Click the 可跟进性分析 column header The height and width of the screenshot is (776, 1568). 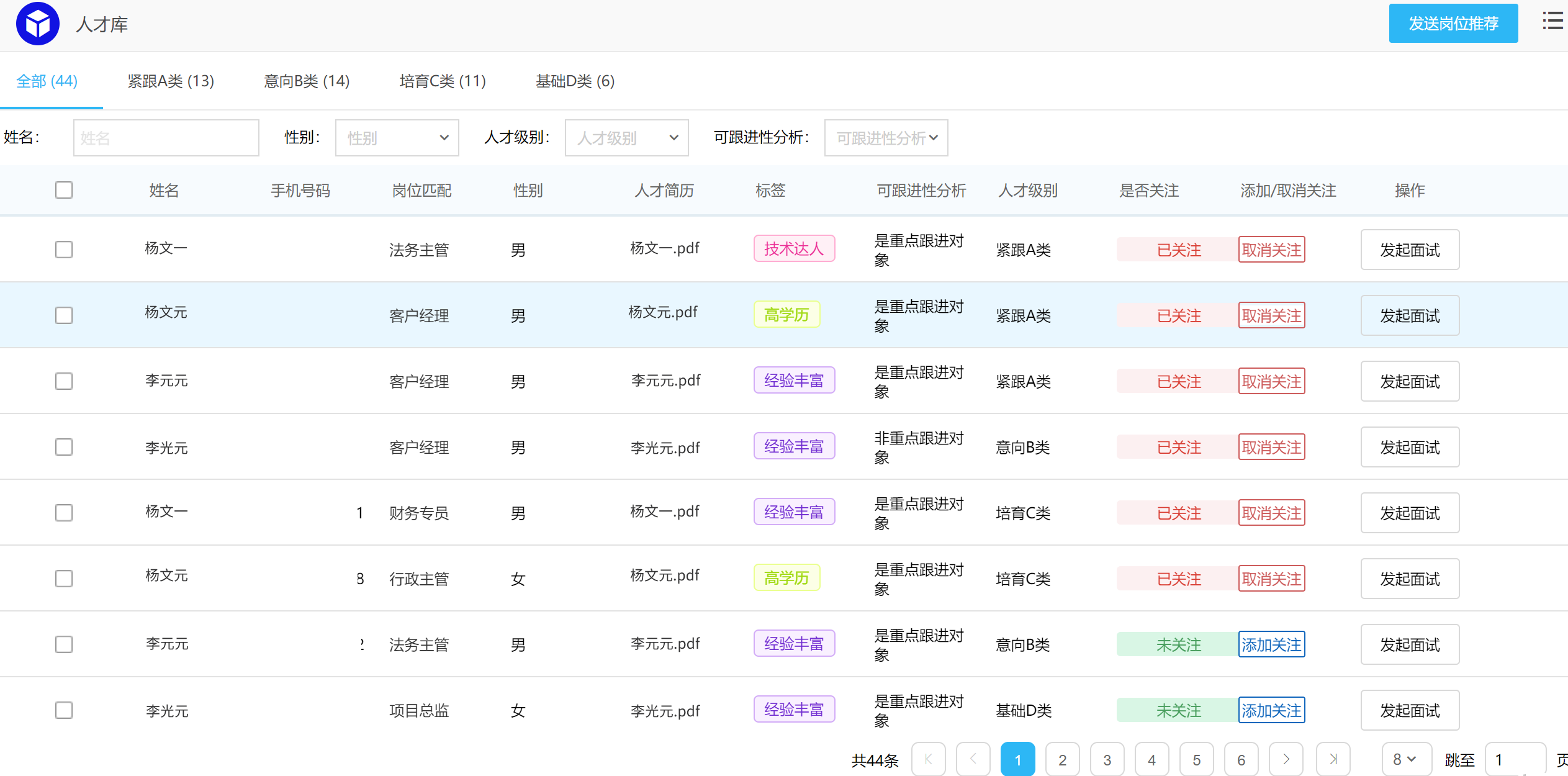point(921,190)
